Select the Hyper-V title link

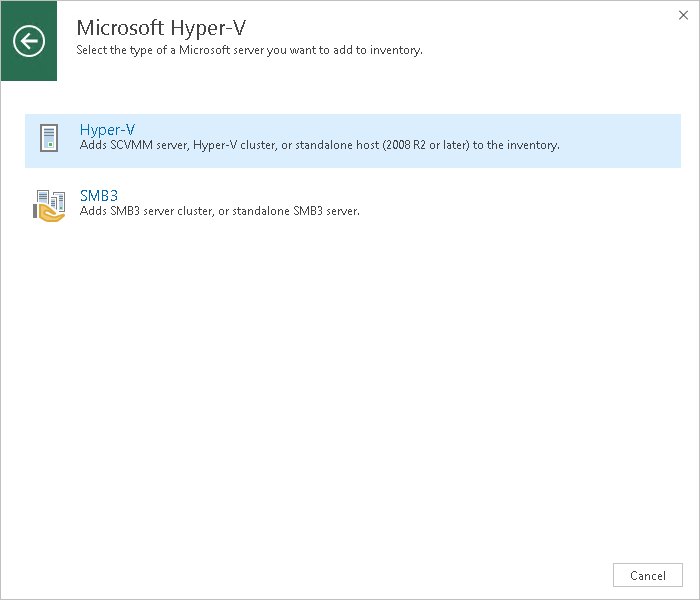click(x=107, y=130)
